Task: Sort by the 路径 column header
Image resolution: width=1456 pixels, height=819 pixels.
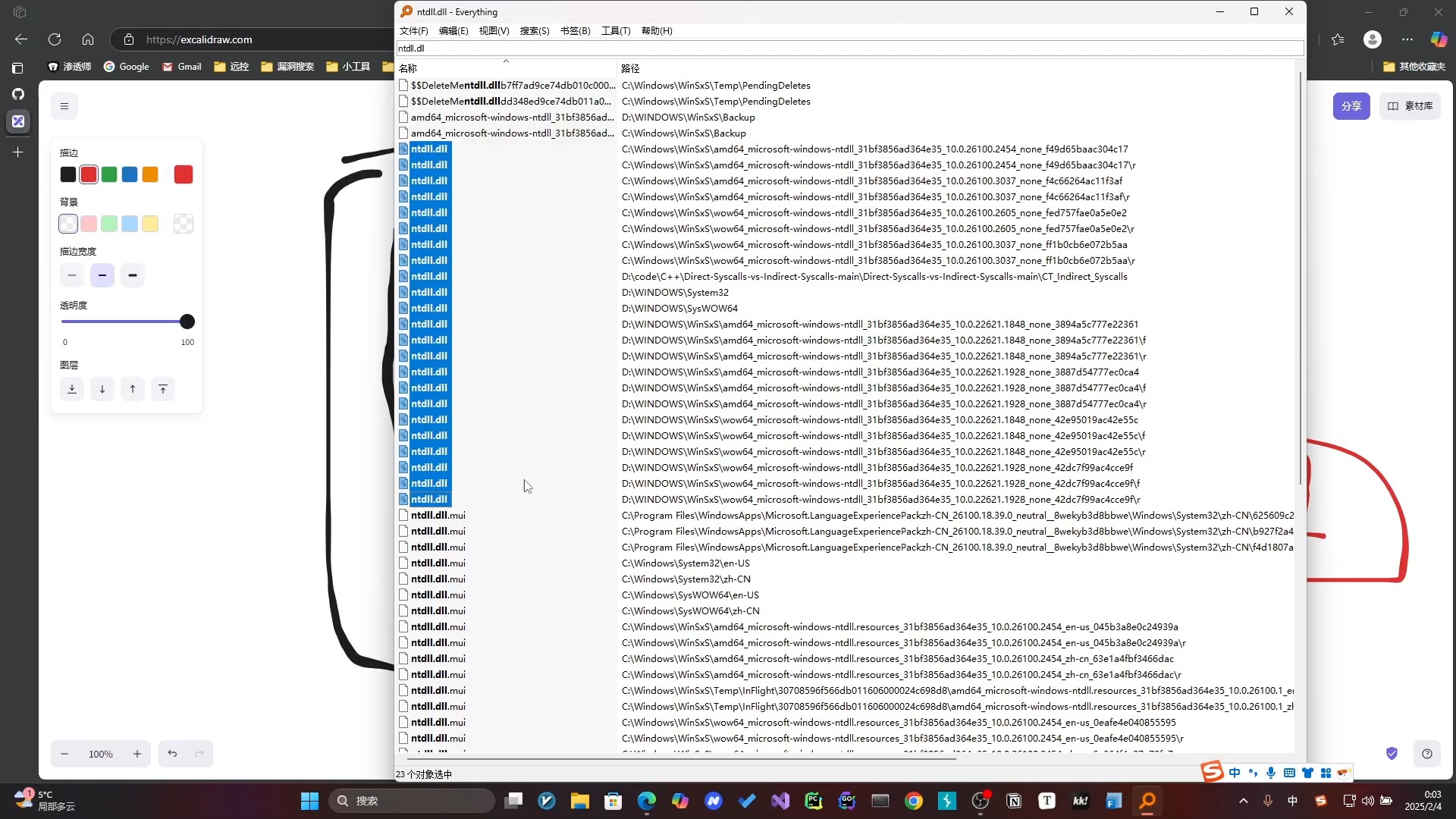Action: click(631, 68)
